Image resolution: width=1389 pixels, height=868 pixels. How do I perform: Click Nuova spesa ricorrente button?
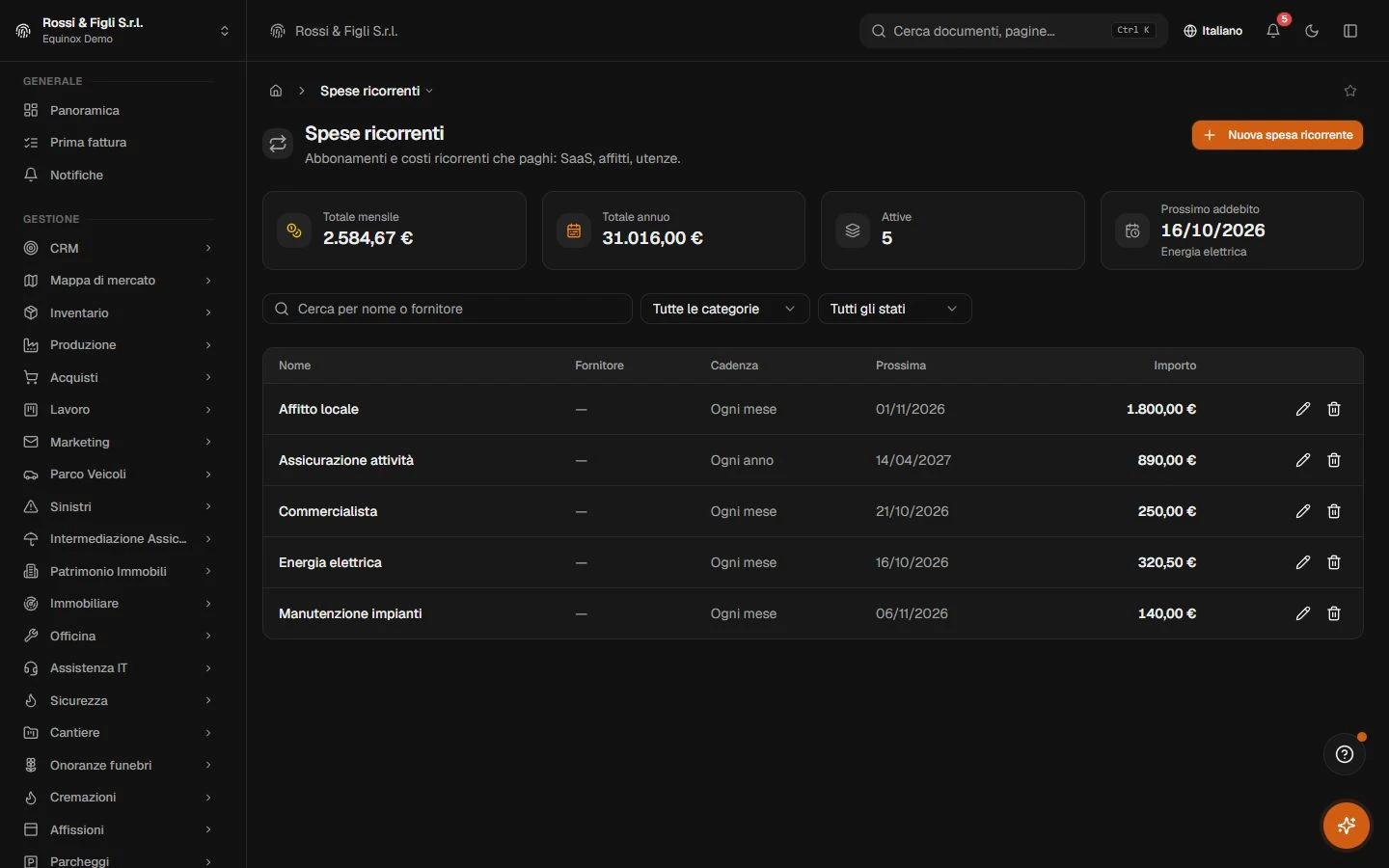1277,135
